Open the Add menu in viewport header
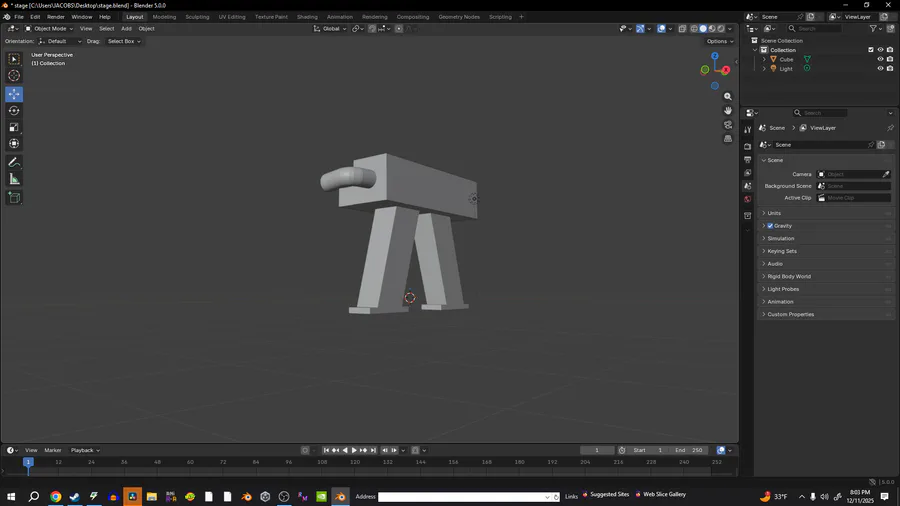 pyautogui.click(x=126, y=29)
